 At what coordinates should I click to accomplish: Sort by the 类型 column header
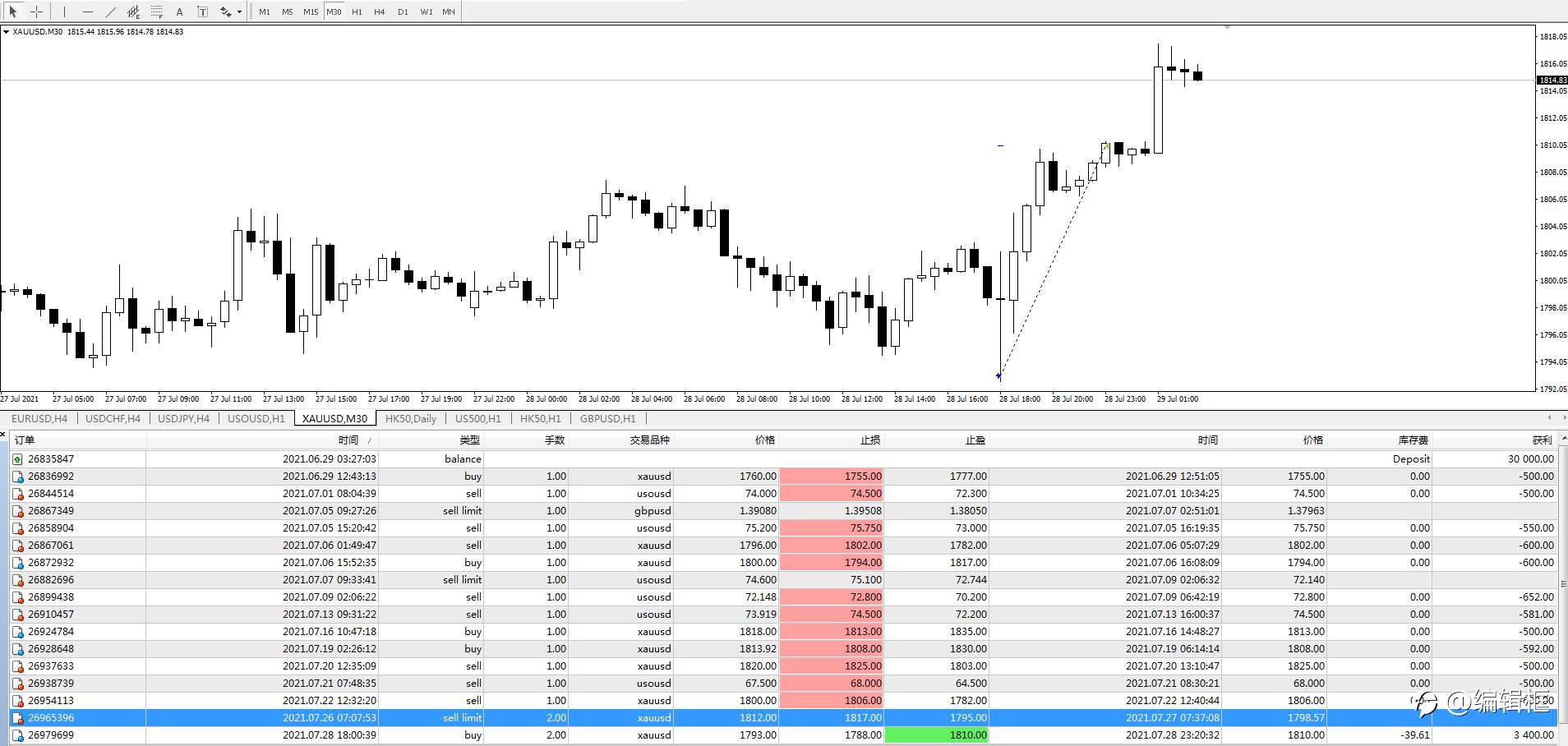[470, 440]
